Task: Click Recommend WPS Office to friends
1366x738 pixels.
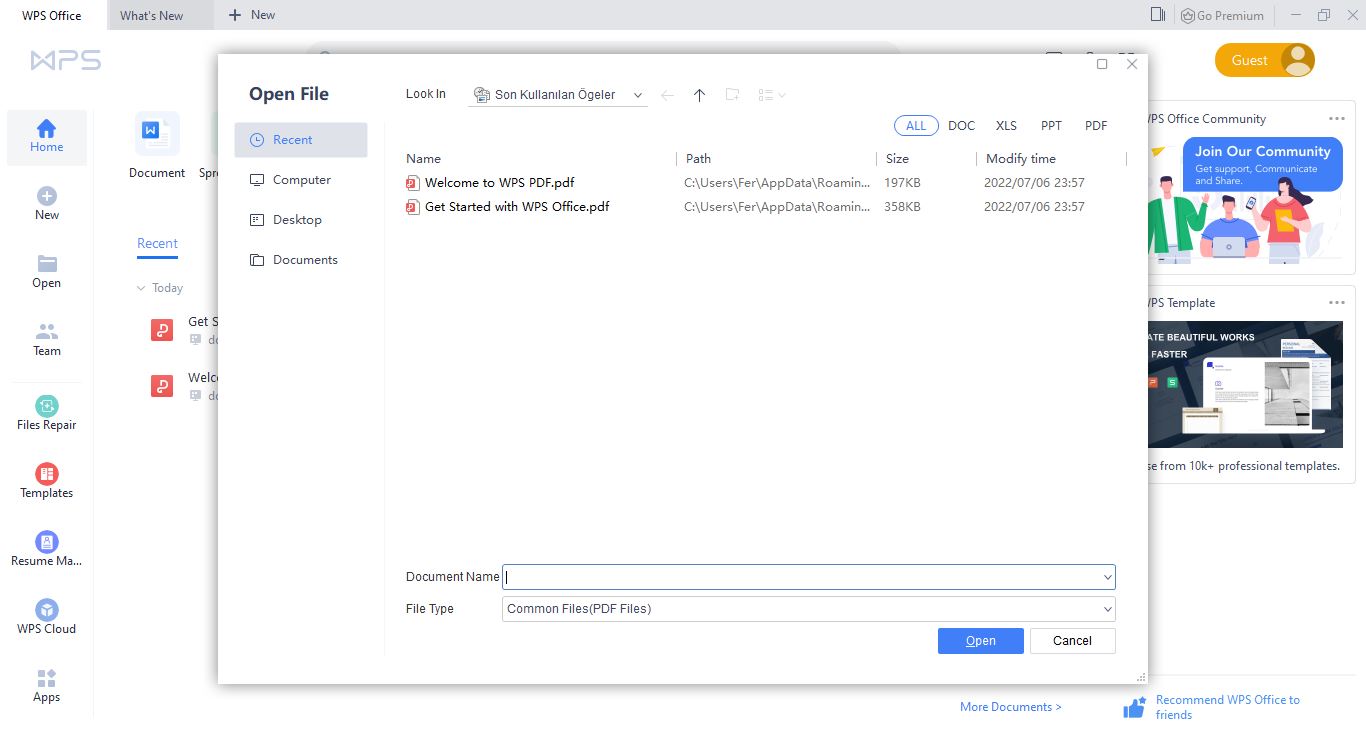Action: tap(1227, 707)
